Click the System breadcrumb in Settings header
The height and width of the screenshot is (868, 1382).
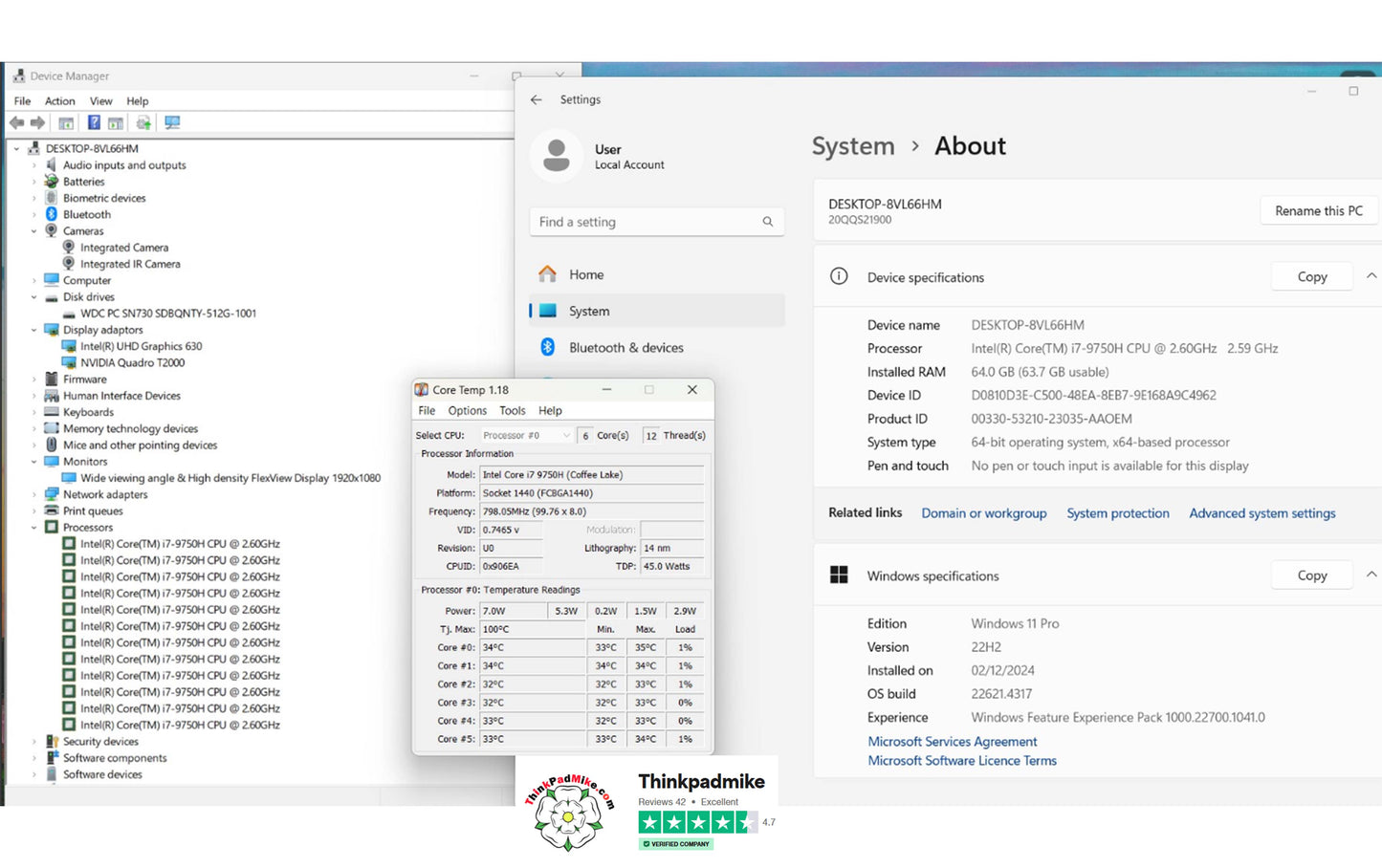[853, 146]
